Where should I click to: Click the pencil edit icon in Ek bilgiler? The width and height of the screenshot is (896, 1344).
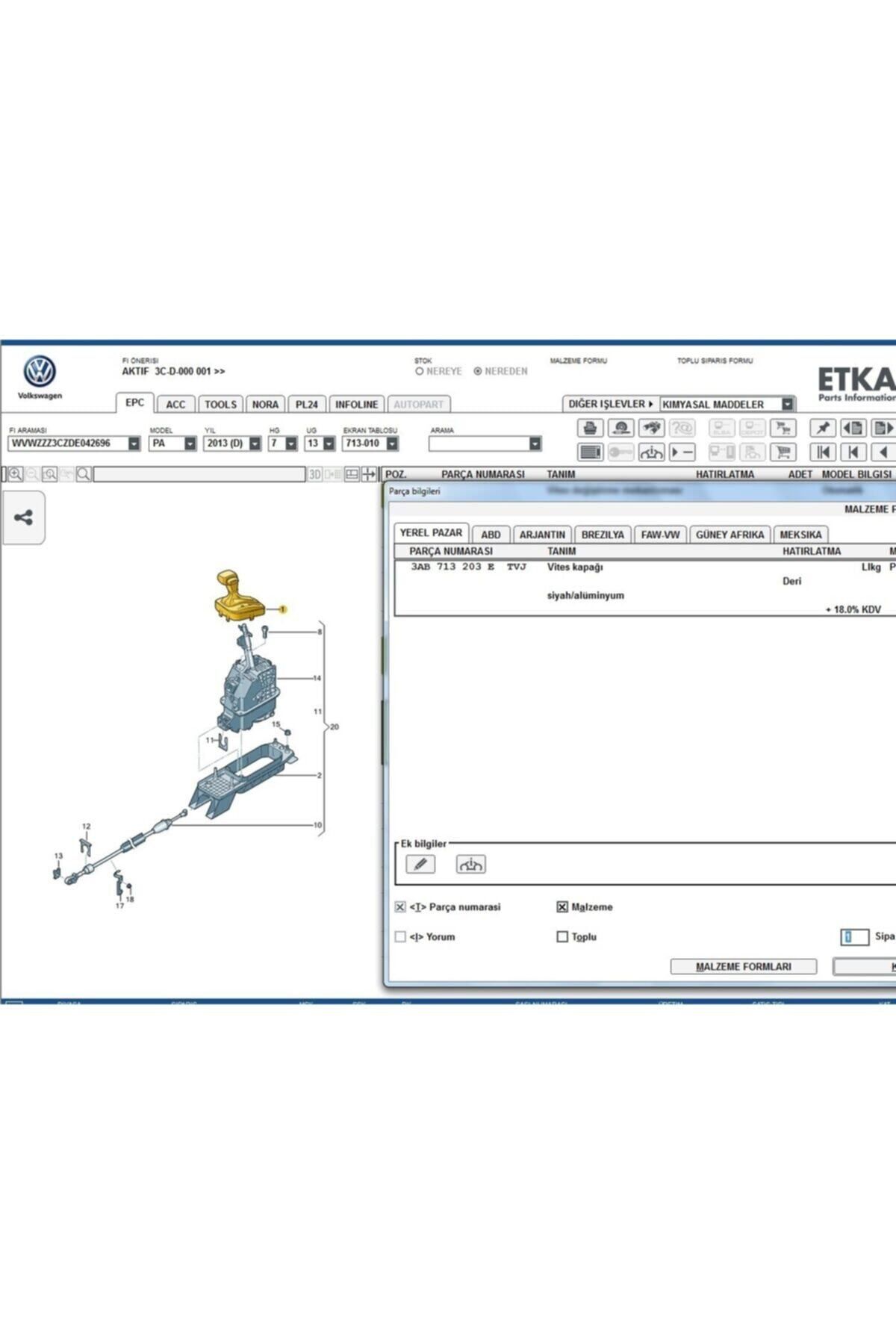420,864
